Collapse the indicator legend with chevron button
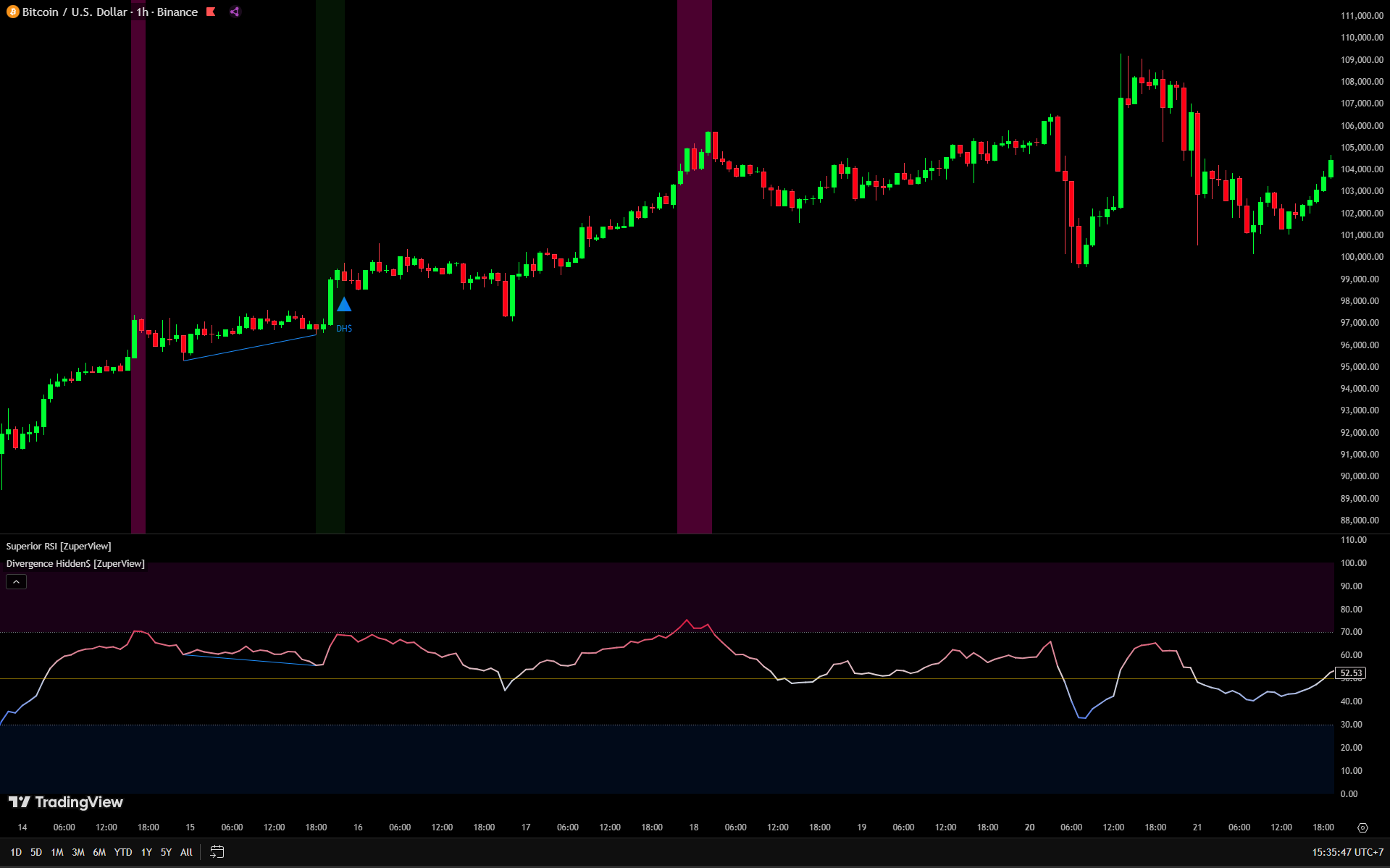Image resolution: width=1390 pixels, height=868 pixels. click(x=16, y=582)
